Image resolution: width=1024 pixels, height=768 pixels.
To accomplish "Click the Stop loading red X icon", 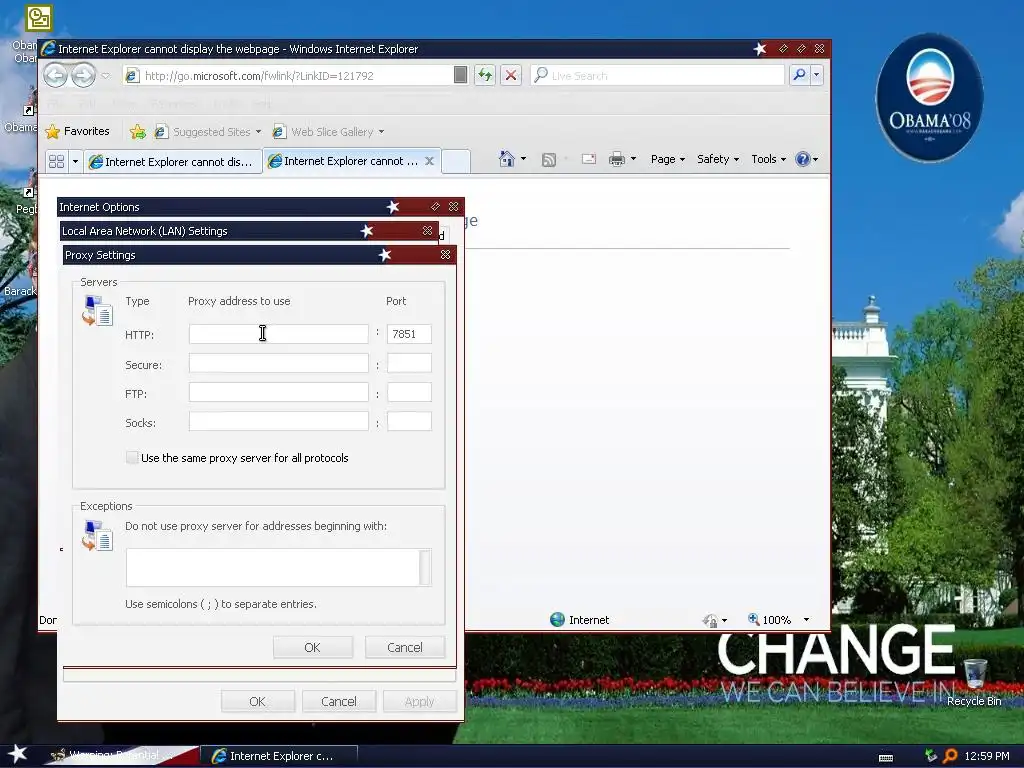I will tap(511, 75).
